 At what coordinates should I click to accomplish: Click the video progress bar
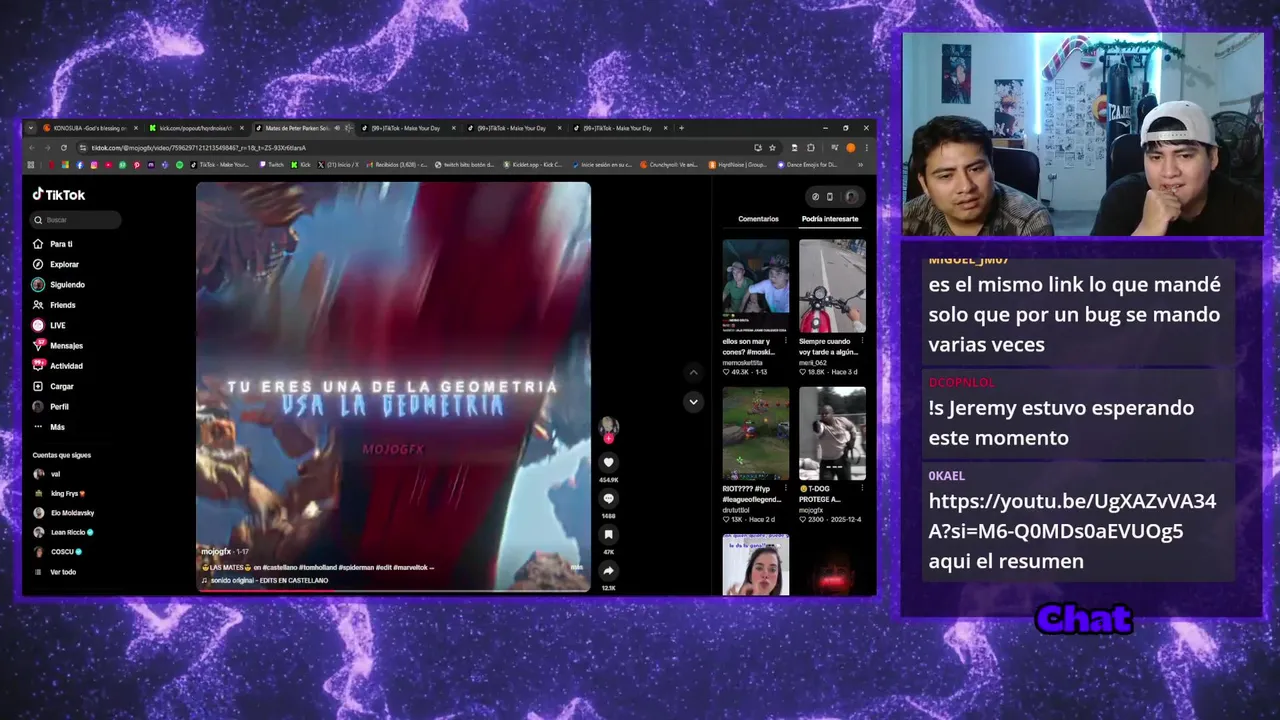pyautogui.click(x=393, y=590)
